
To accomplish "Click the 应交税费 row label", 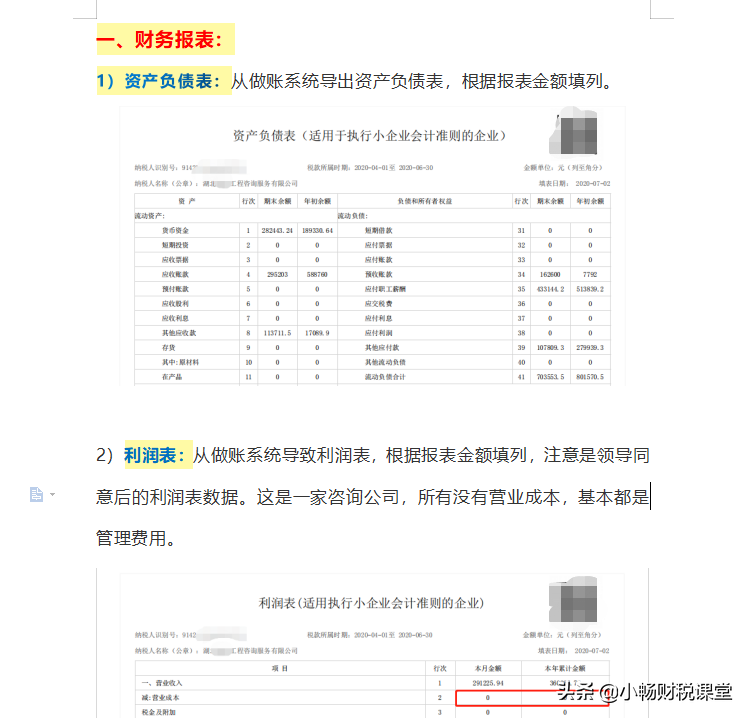I will (x=379, y=303).
